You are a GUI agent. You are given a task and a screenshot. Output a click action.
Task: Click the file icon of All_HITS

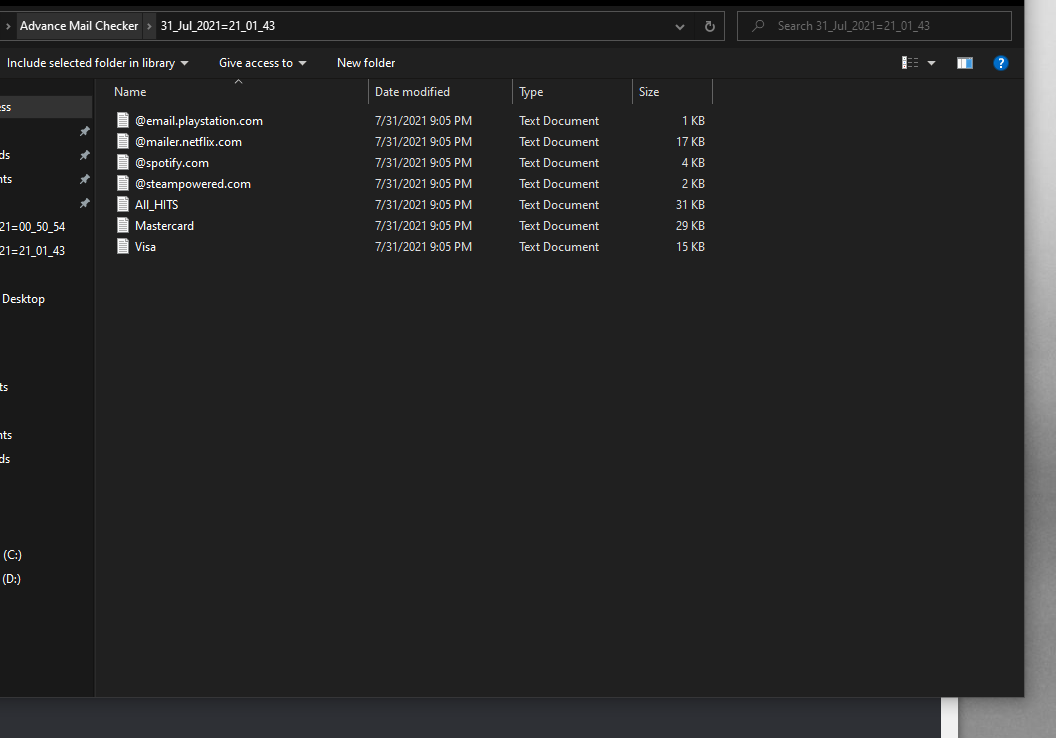(123, 205)
